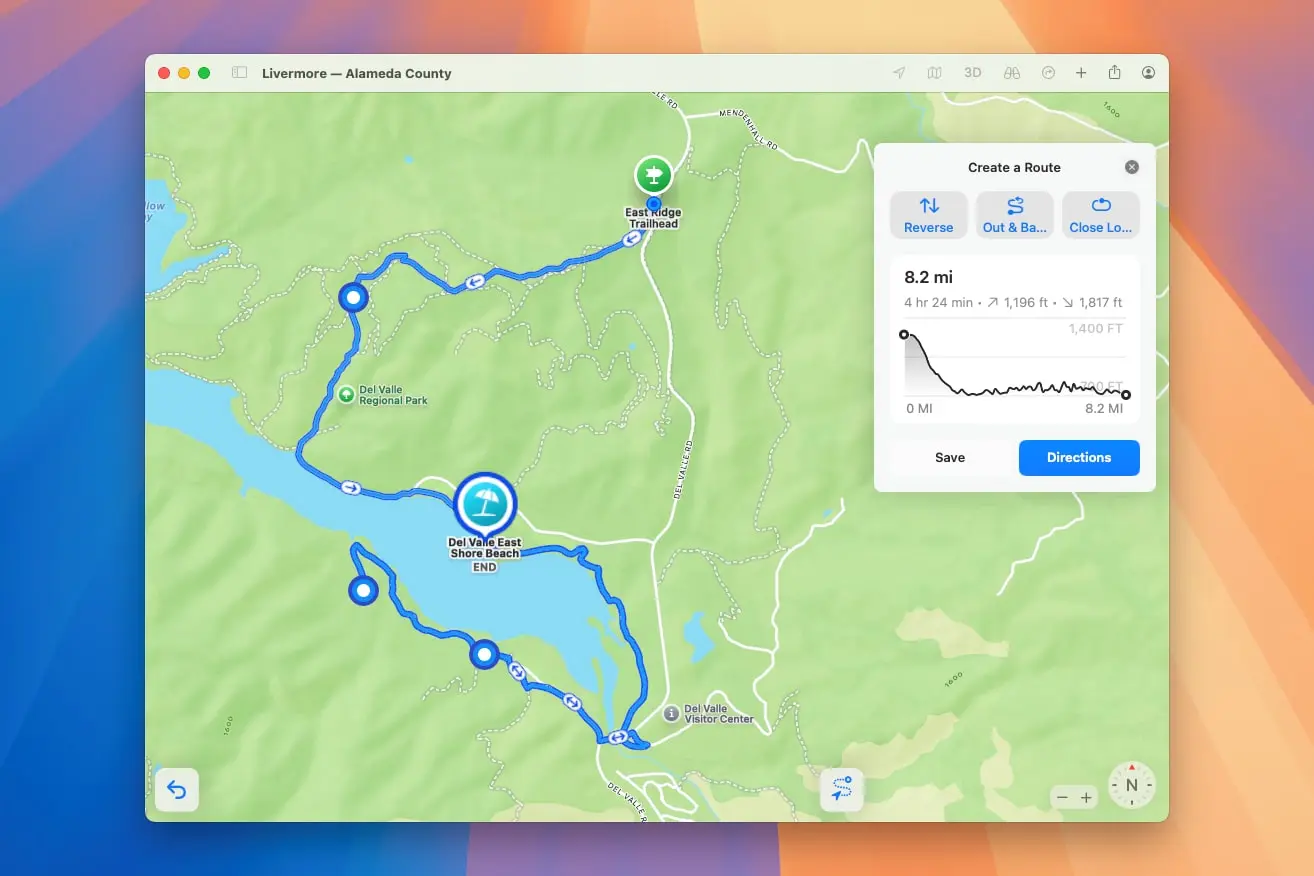Activate Look Around with the binoculars icon
This screenshot has height=876, width=1314.
pyautogui.click(x=1012, y=72)
